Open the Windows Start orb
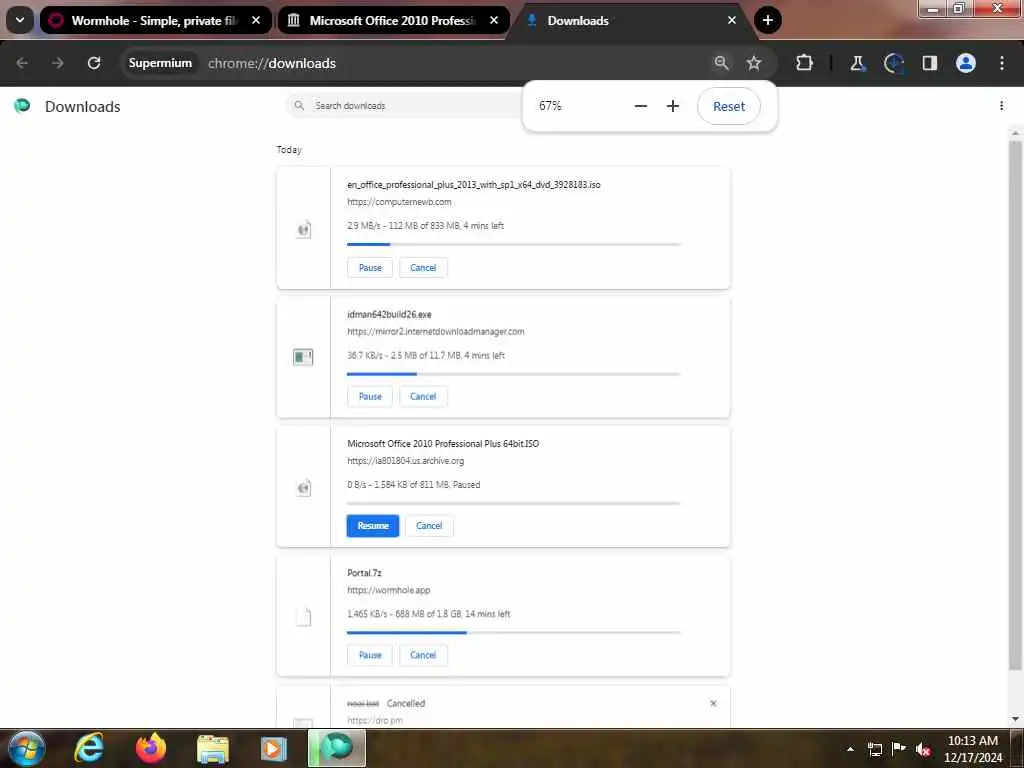 [x=26, y=748]
